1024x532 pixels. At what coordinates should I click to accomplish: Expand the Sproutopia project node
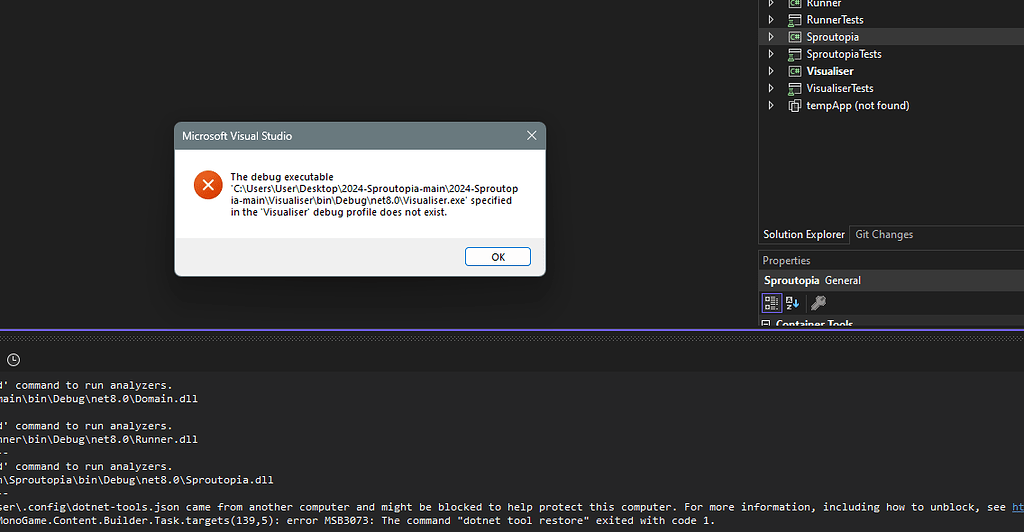[x=770, y=37]
